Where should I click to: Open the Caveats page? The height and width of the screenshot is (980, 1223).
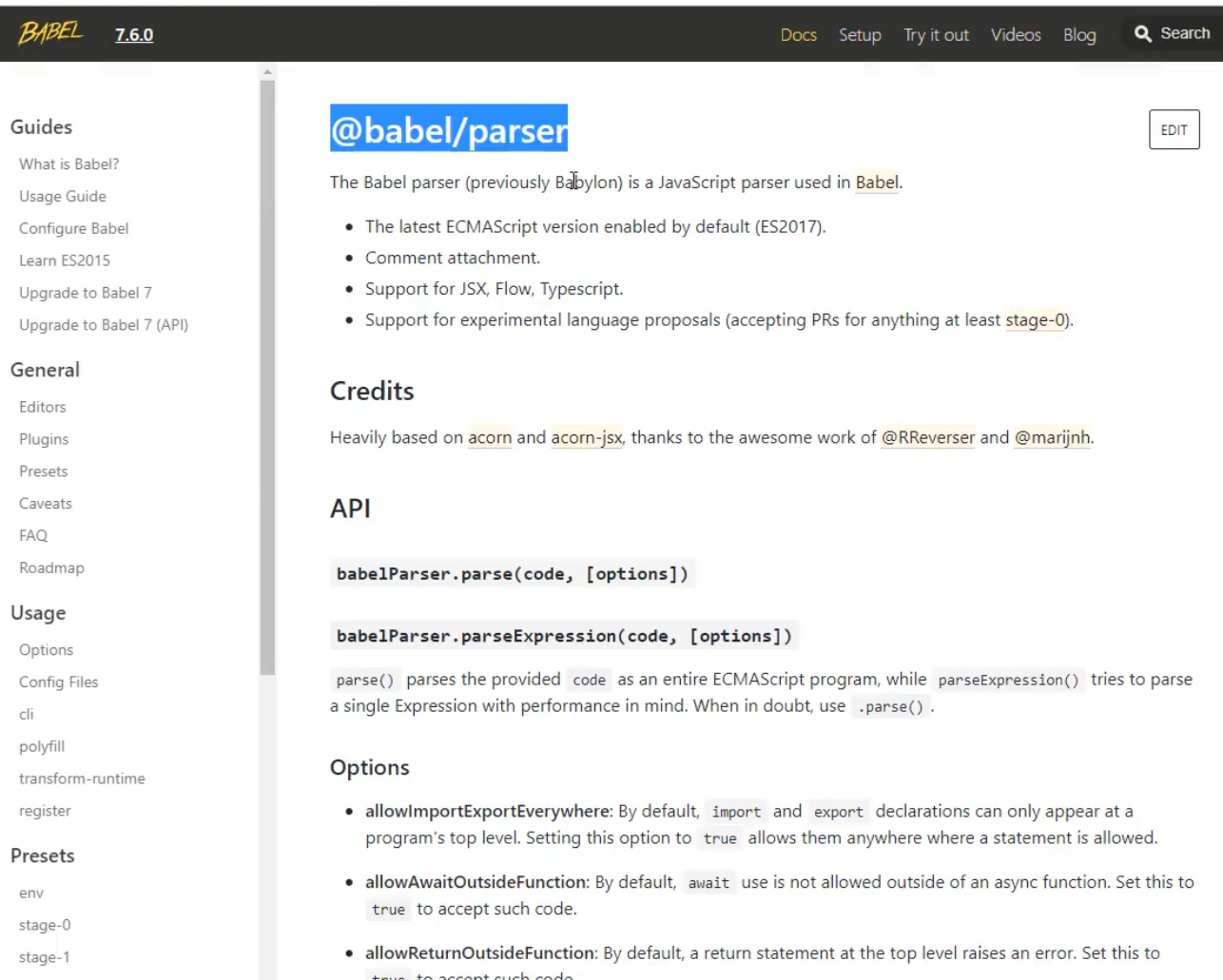coord(46,504)
